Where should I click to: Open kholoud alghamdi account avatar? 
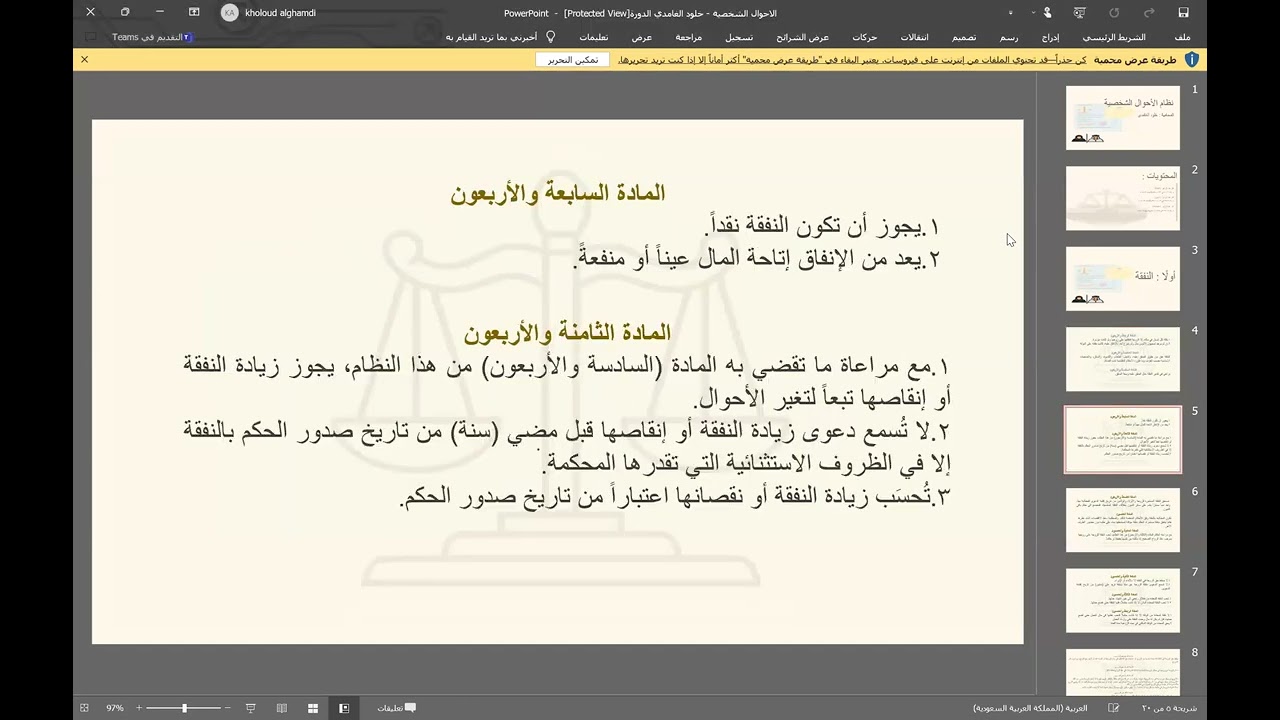[230, 13]
